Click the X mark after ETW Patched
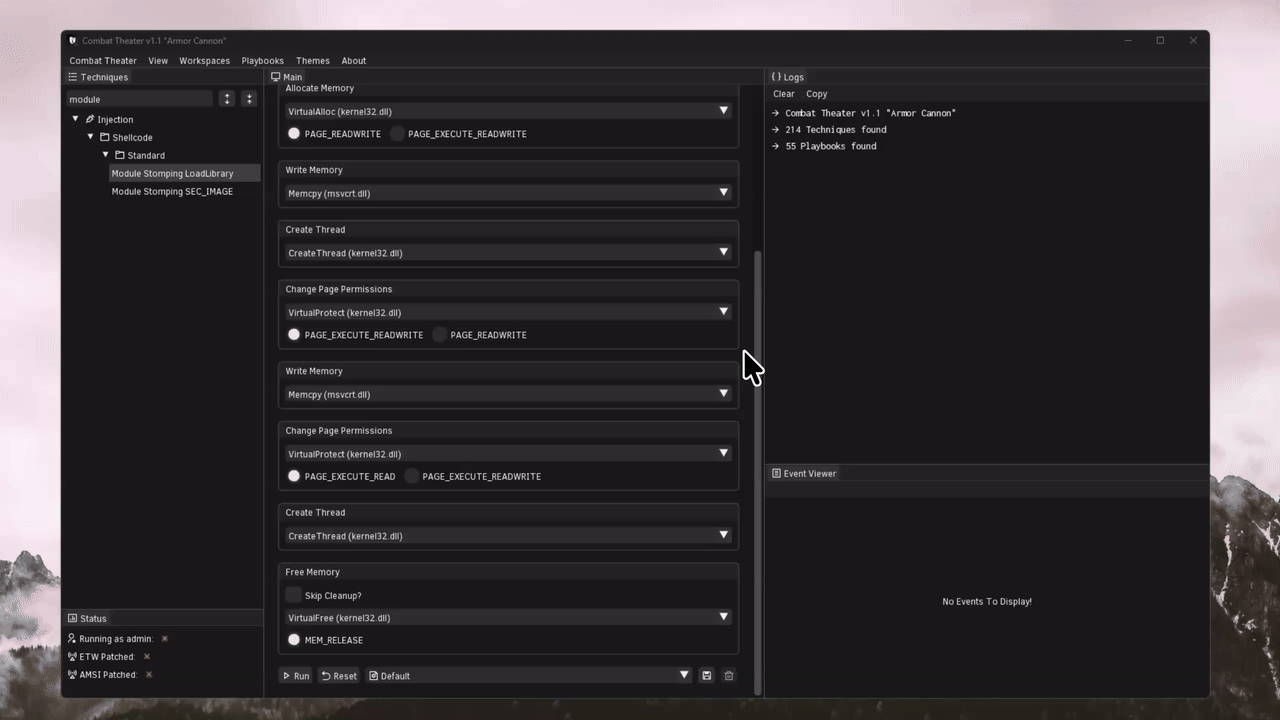1280x720 pixels. tap(147, 657)
